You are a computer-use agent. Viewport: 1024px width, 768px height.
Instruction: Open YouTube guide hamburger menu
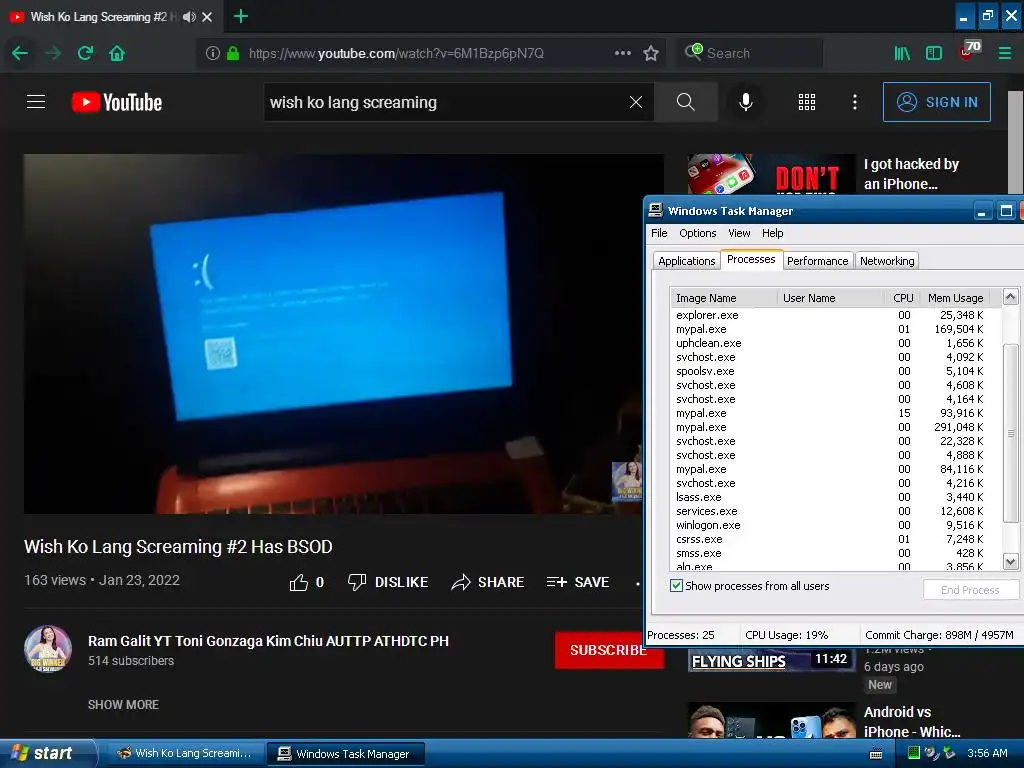pos(36,102)
